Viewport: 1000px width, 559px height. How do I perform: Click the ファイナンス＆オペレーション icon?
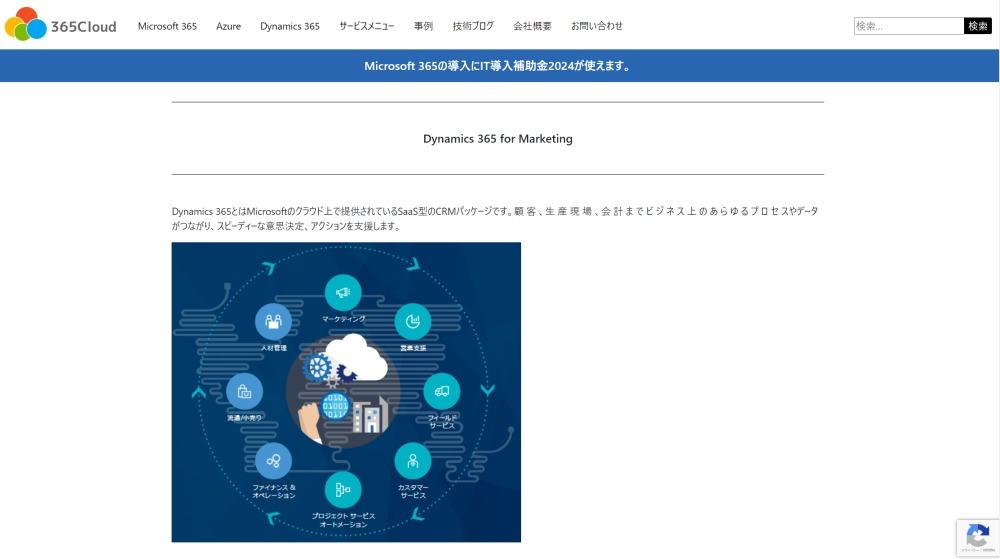point(274,461)
